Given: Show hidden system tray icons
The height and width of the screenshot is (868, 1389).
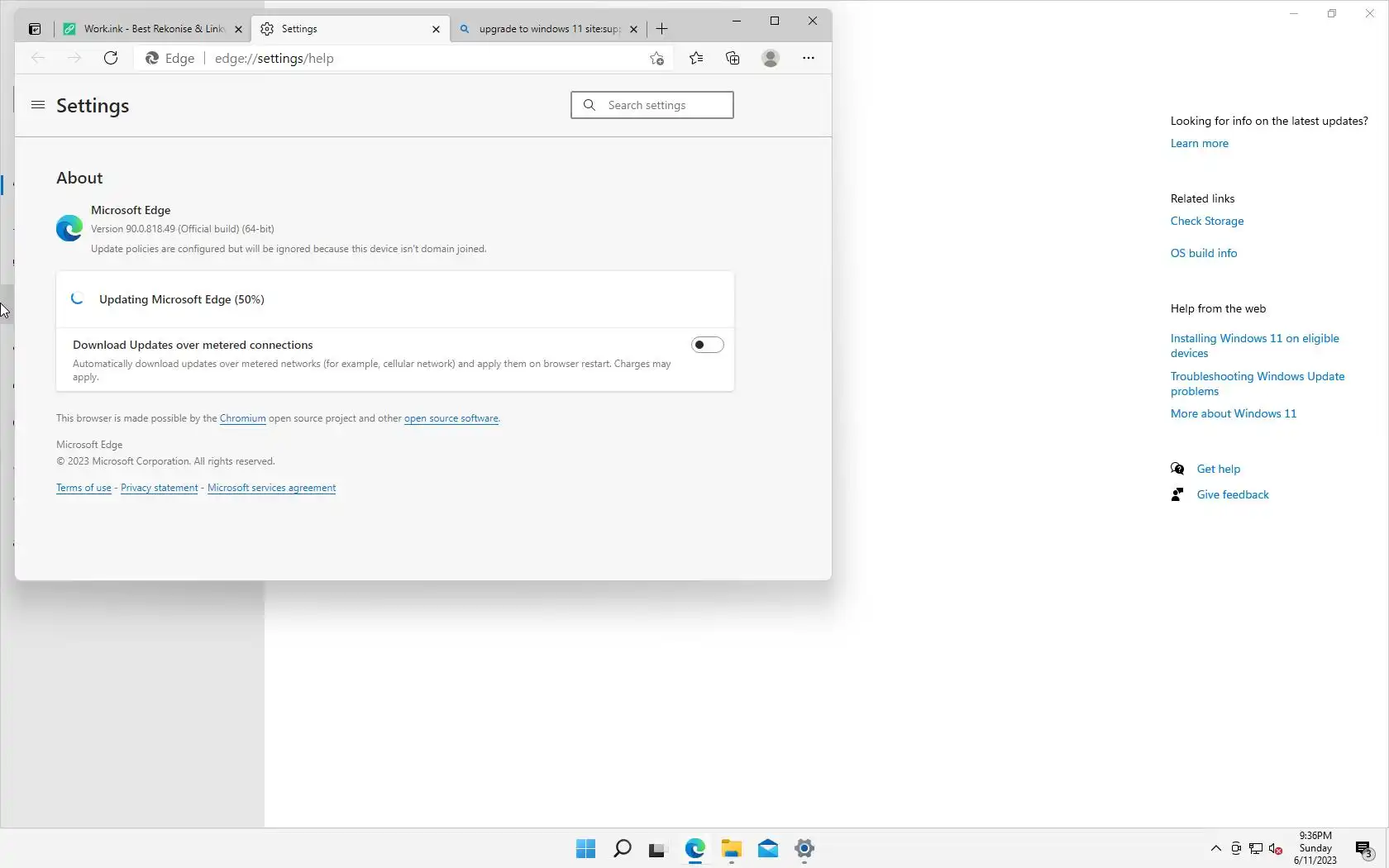Looking at the screenshot, I should [x=1215, y=848].
